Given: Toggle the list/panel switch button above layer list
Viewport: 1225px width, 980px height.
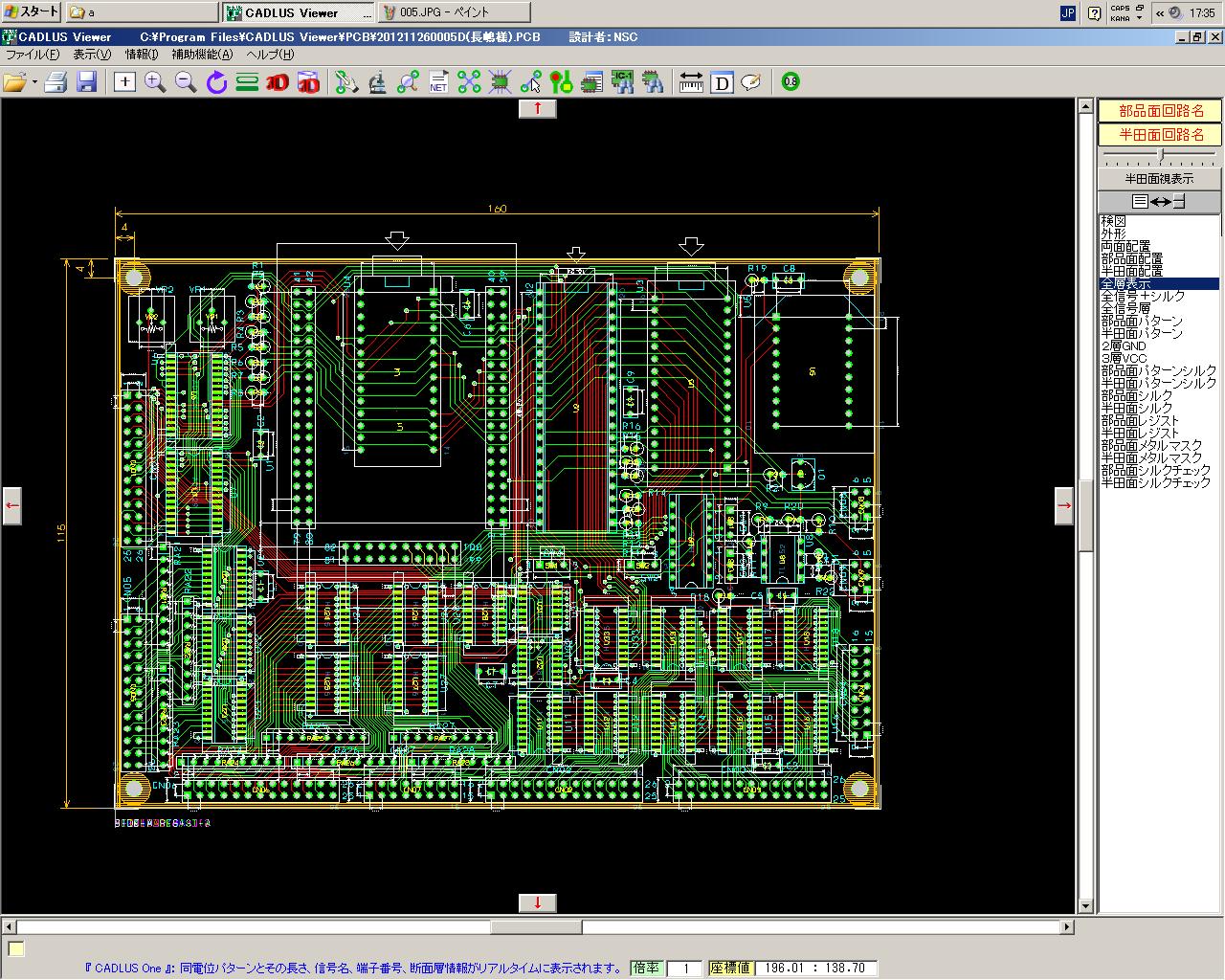Looking at the screenshot, I should click(x=1159, y=201).
